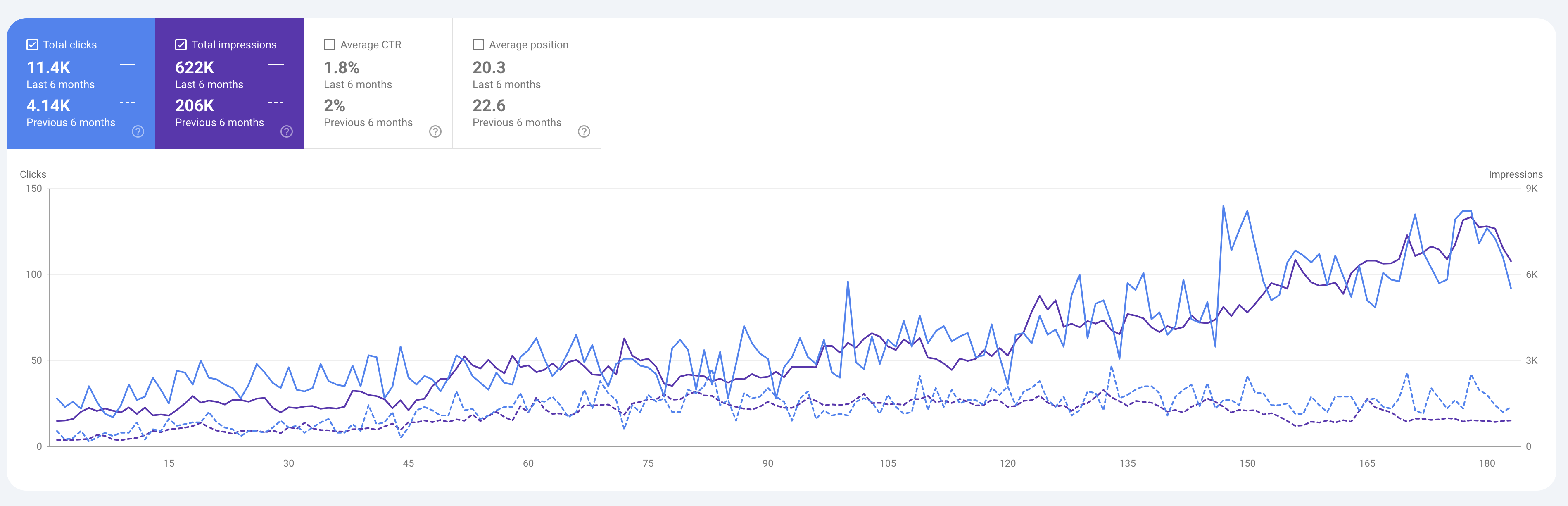Enable the Average CTR checkbox
The width and height of the screenshot is (1568, 506).
(x=329, y=44)
